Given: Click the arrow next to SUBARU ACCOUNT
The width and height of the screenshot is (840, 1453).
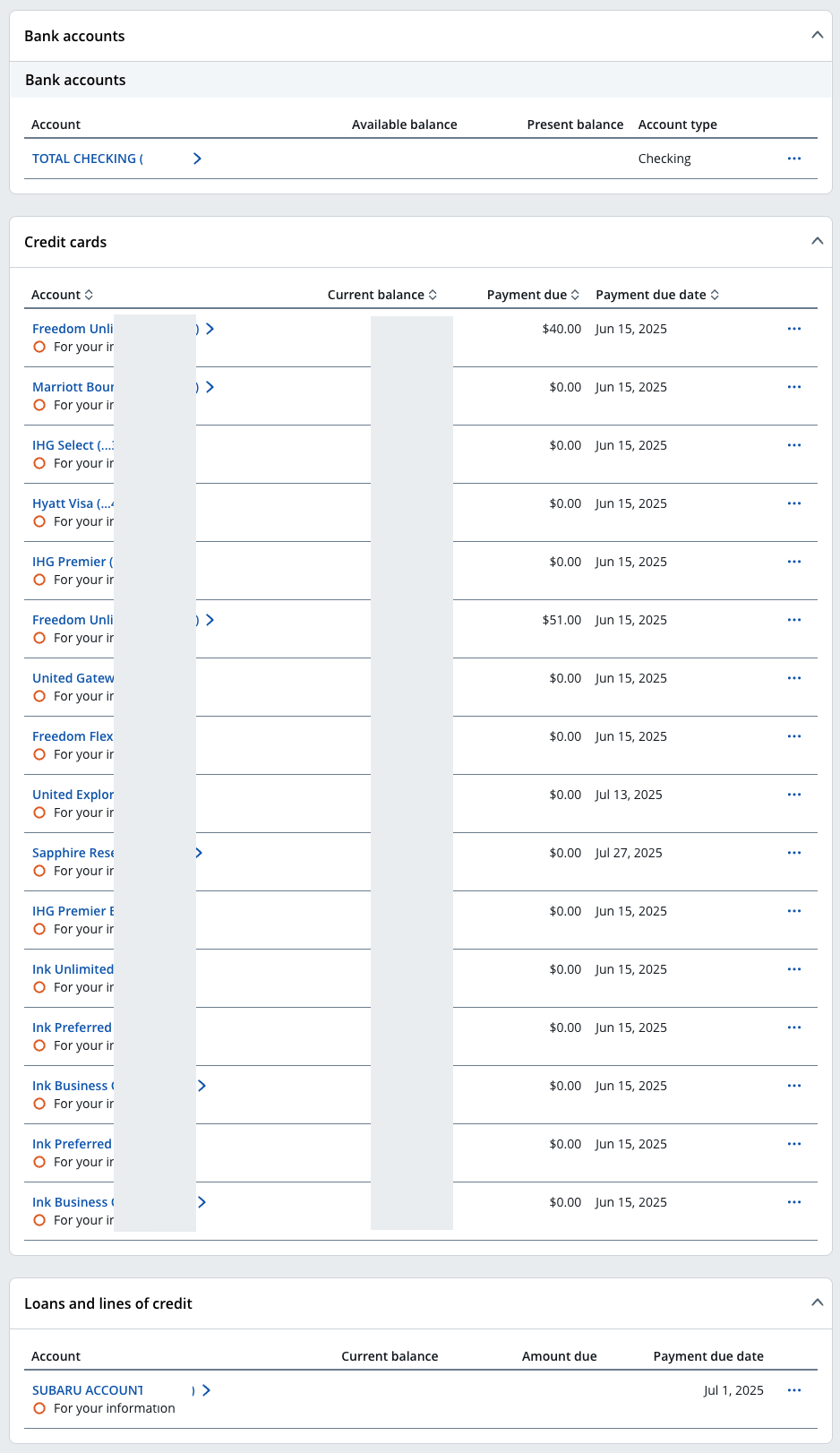Looking at the screenshot, I should pos(206,1390).
